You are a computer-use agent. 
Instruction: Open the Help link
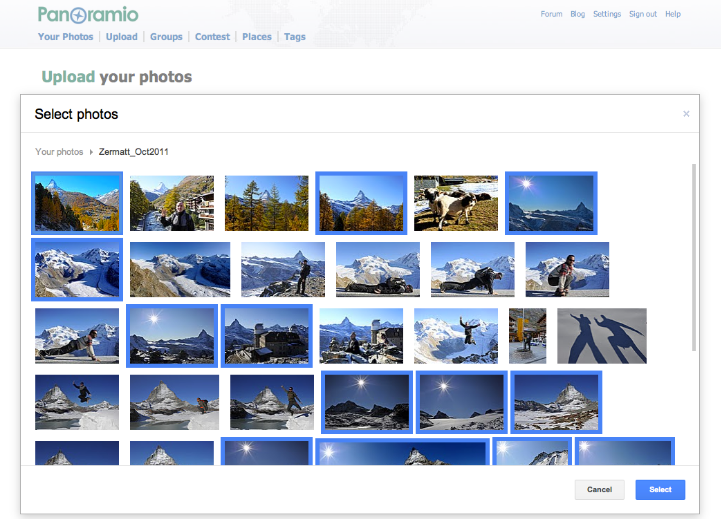pyautogui.click(x=673, y=14)
